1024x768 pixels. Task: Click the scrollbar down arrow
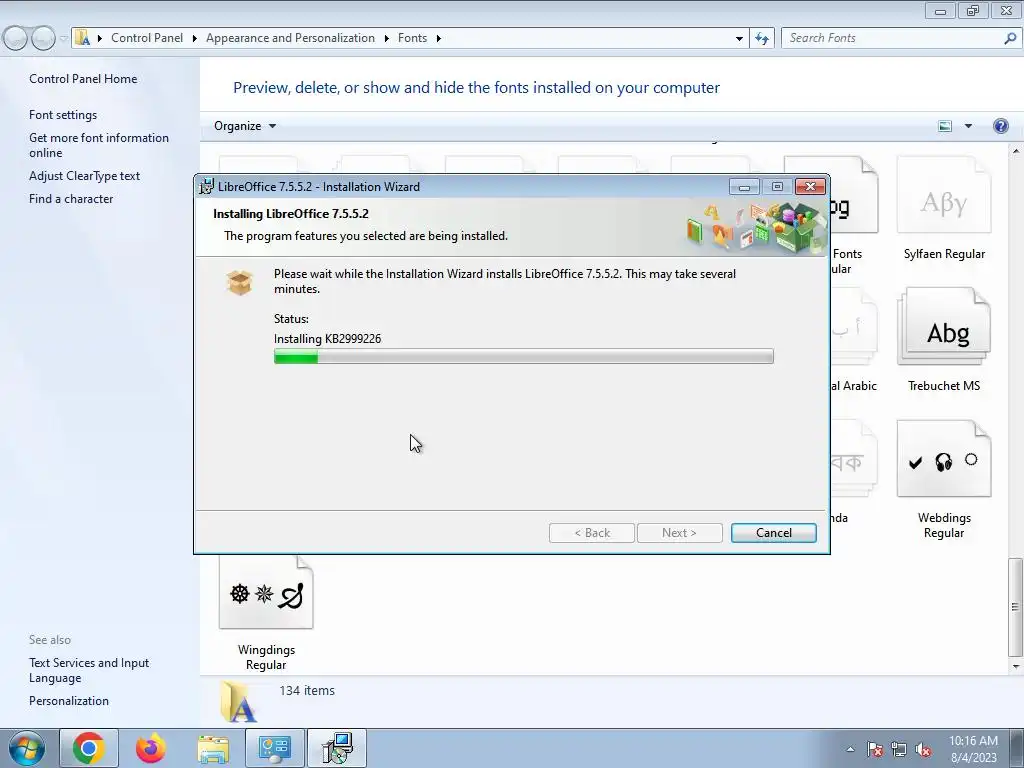click(1015, 667)
